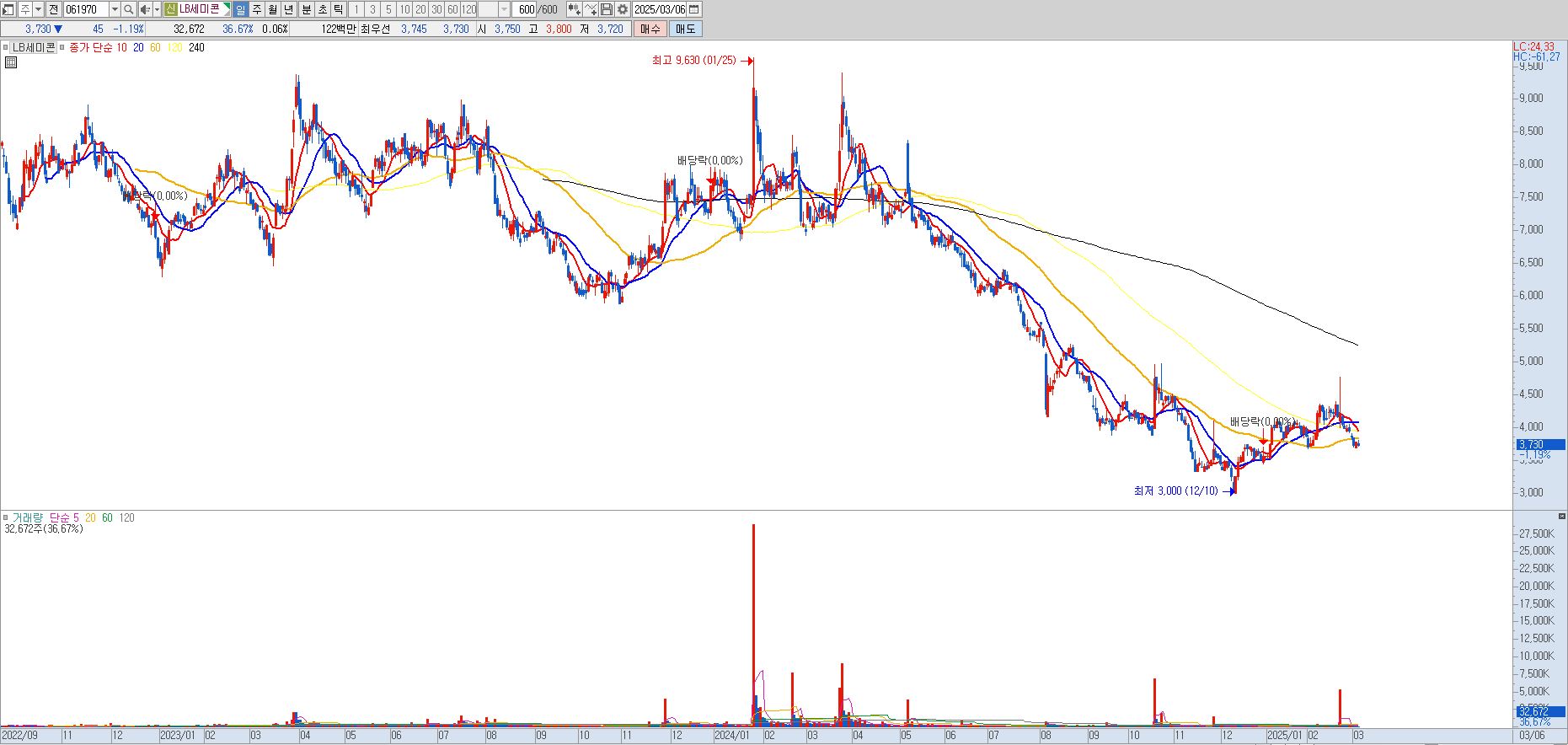Switch to the 월 monthly period

tap(273, 9)
